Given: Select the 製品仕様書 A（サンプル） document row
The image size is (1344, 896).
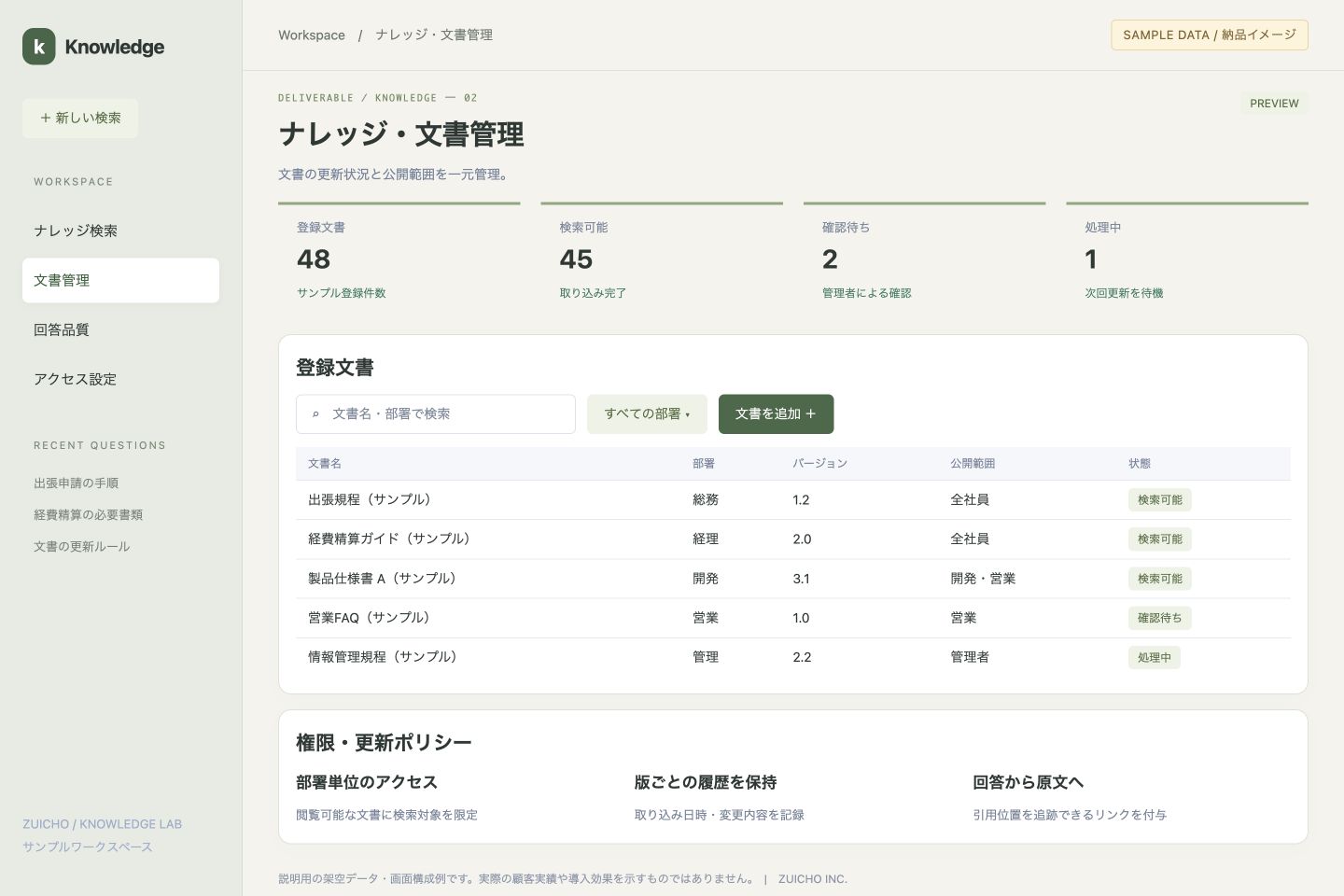Looking at the screenshot, I should pyautogui.click(x=793, y=579).
